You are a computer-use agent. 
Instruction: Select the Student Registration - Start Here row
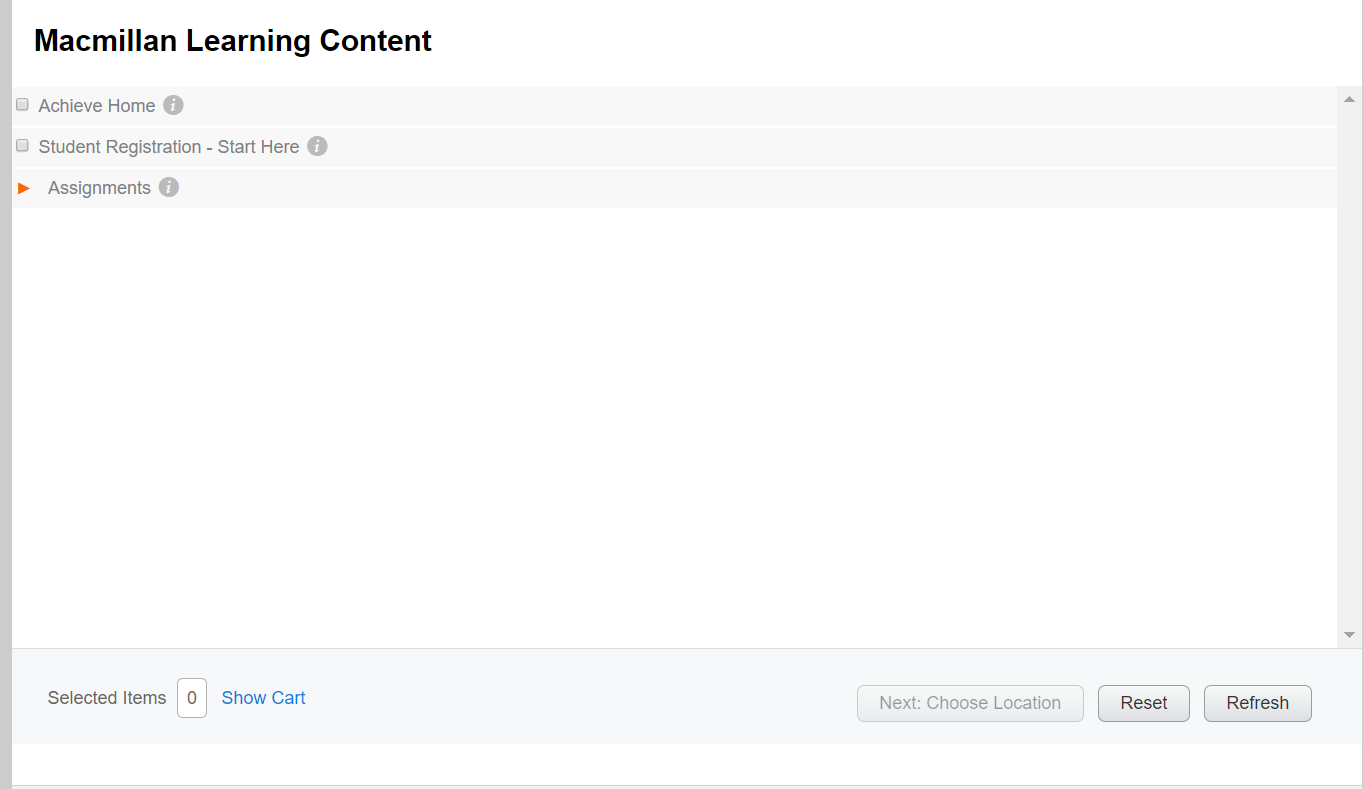pyautogui.click(x=168, y=146)
